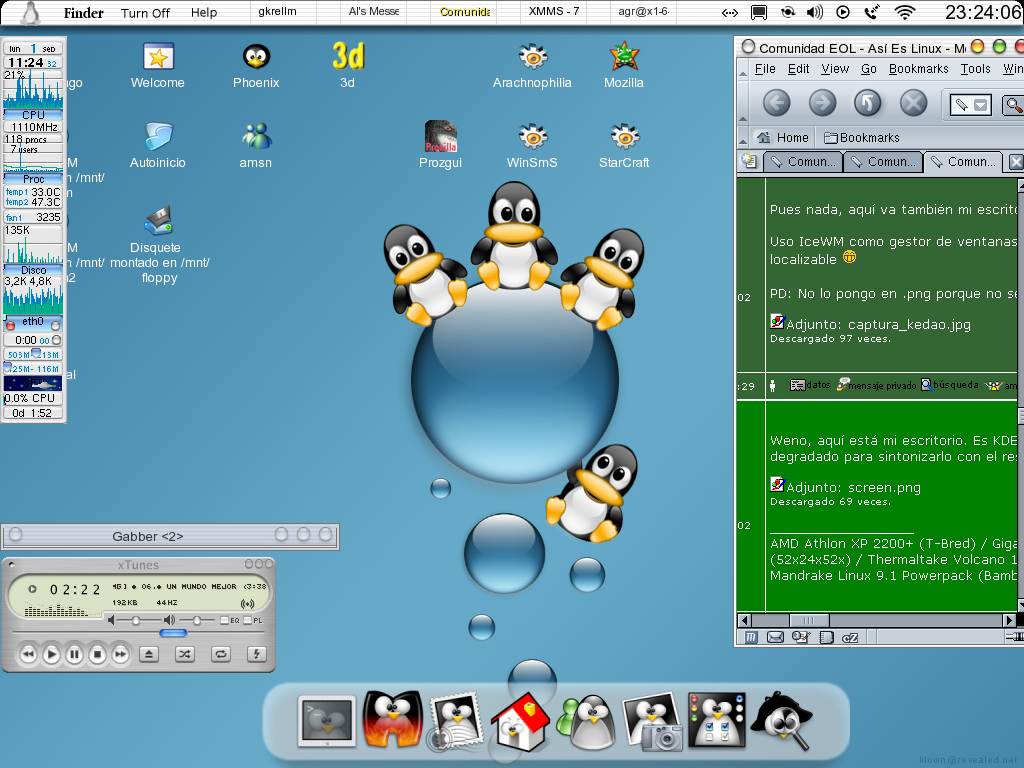Image resolution: width=1024 pixels, height=768 pixels.
Task: Click the xTunes volume slider handle
Action: coord(137,621)
